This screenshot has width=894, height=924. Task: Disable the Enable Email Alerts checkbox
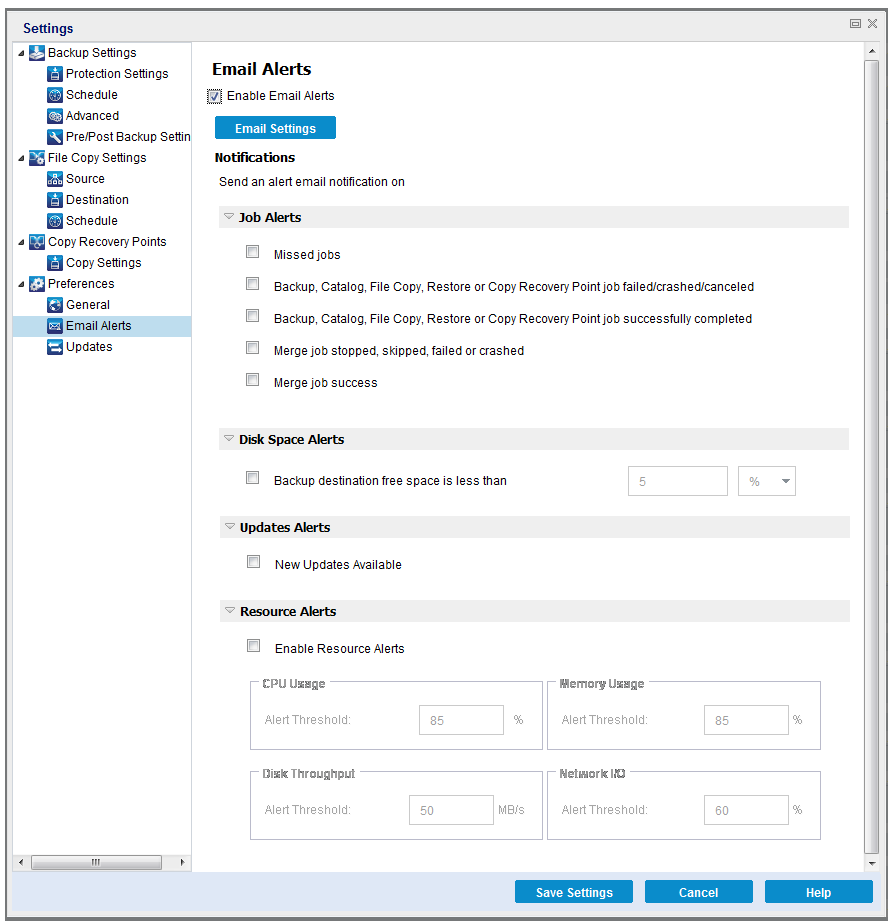pyautogui.click(x=214, y=96)
